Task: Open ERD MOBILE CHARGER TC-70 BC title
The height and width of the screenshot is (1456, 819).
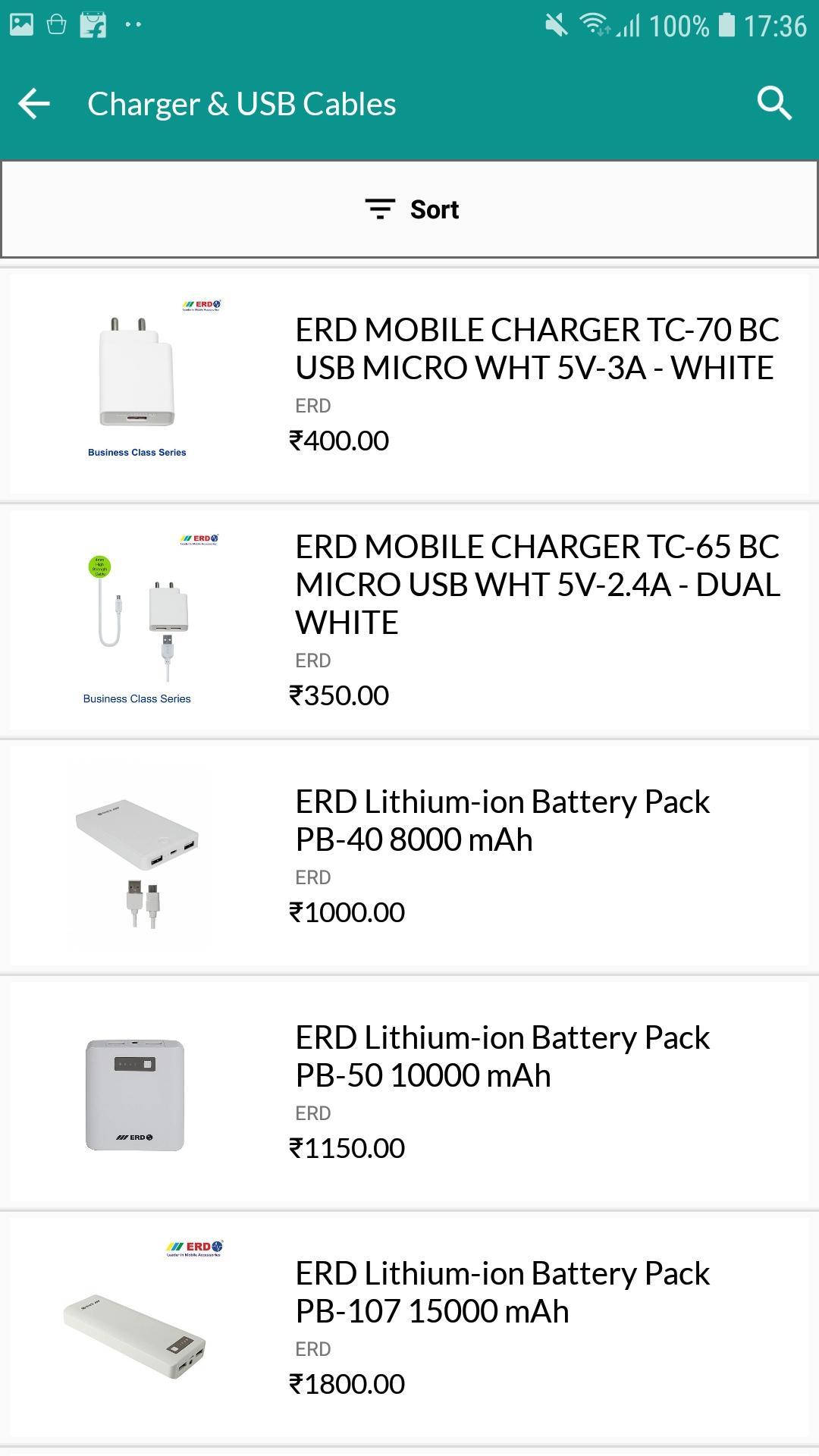Action: 537,349
